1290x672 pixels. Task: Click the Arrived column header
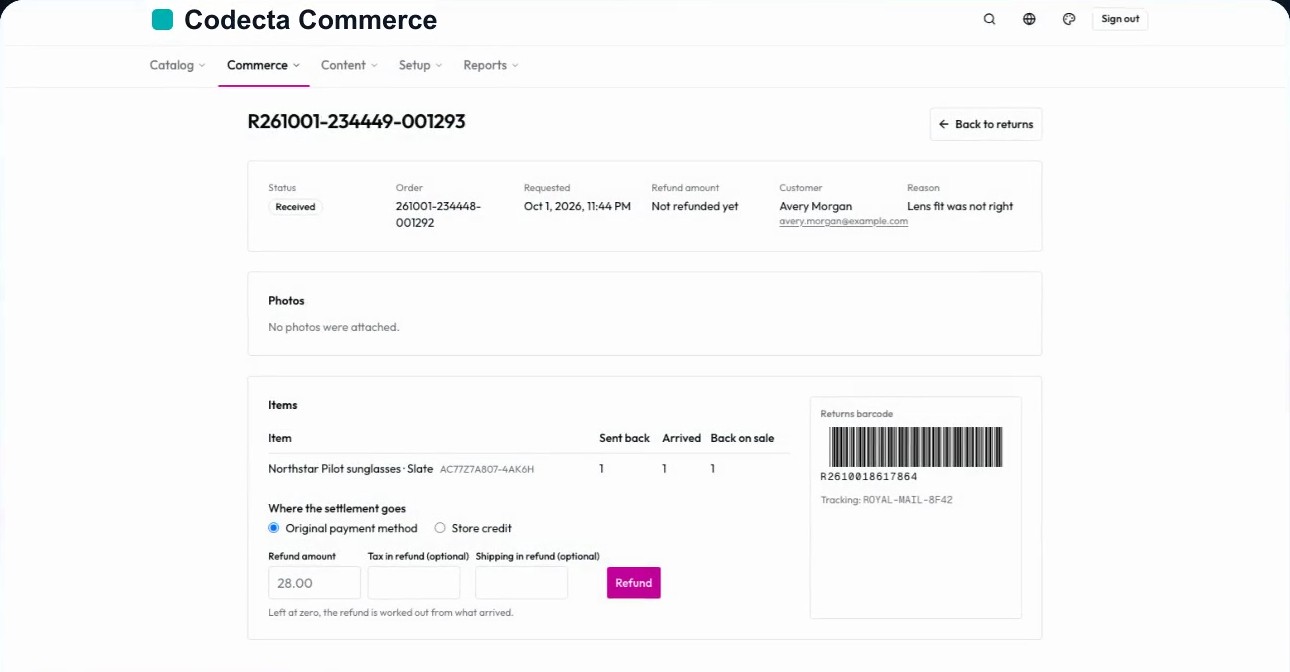[681, 438]
